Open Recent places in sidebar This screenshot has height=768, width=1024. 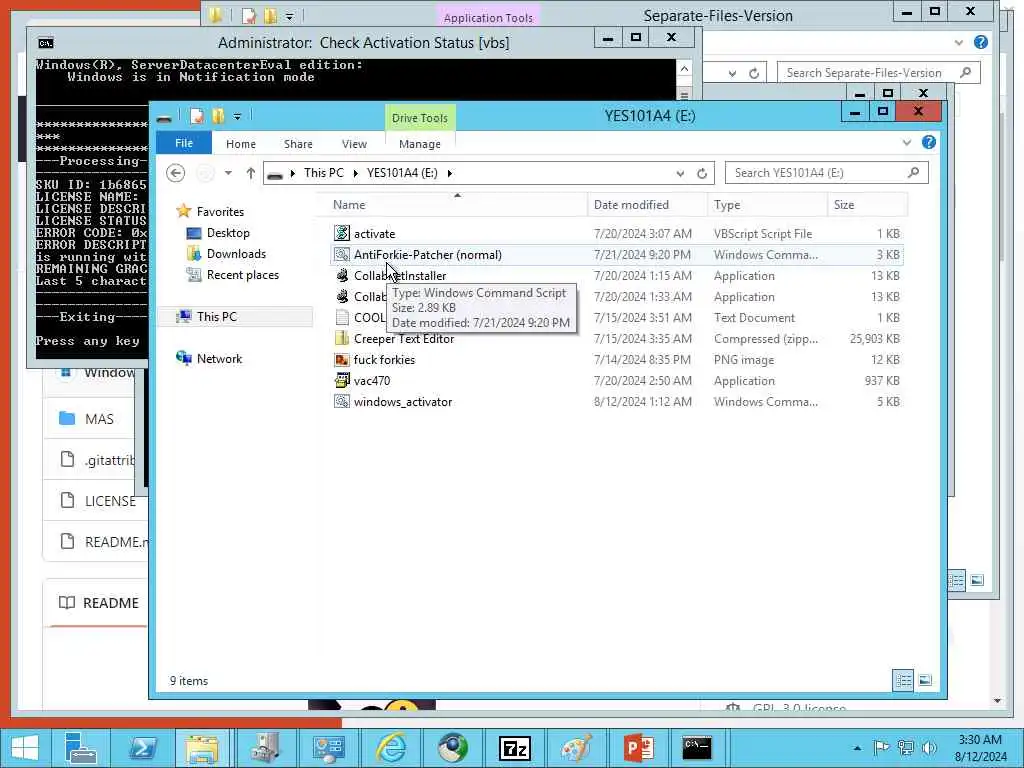pos(242,275)
